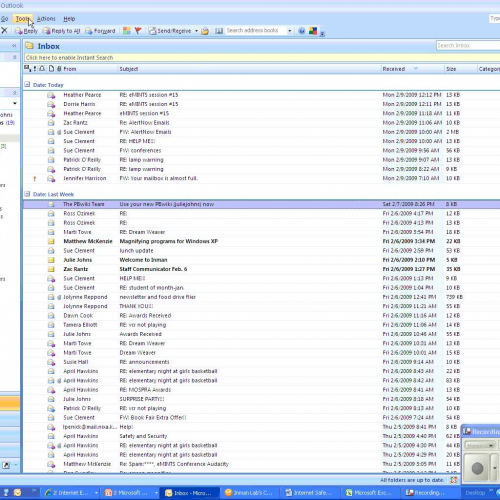Image resolution: width=500 pixels, height=500 pixels.
Task: Select Julie Johns Welcome to Inman email
Action: pyautogui.click(x=262, y=260)
